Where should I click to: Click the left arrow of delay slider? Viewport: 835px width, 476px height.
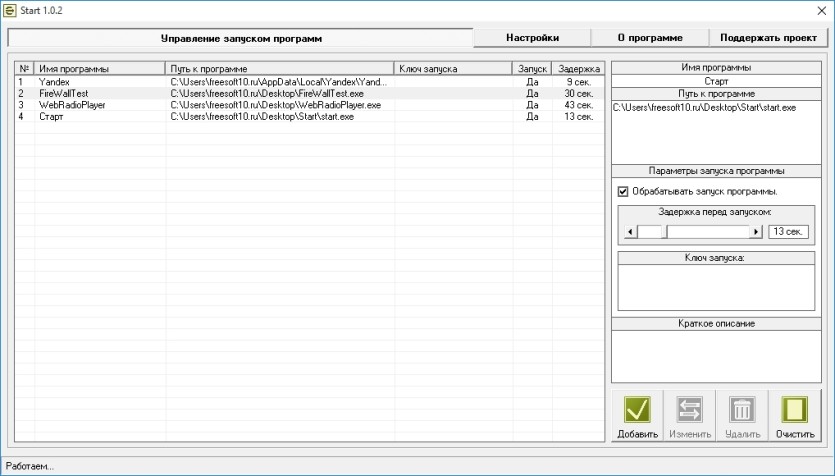tap(631, 232)
